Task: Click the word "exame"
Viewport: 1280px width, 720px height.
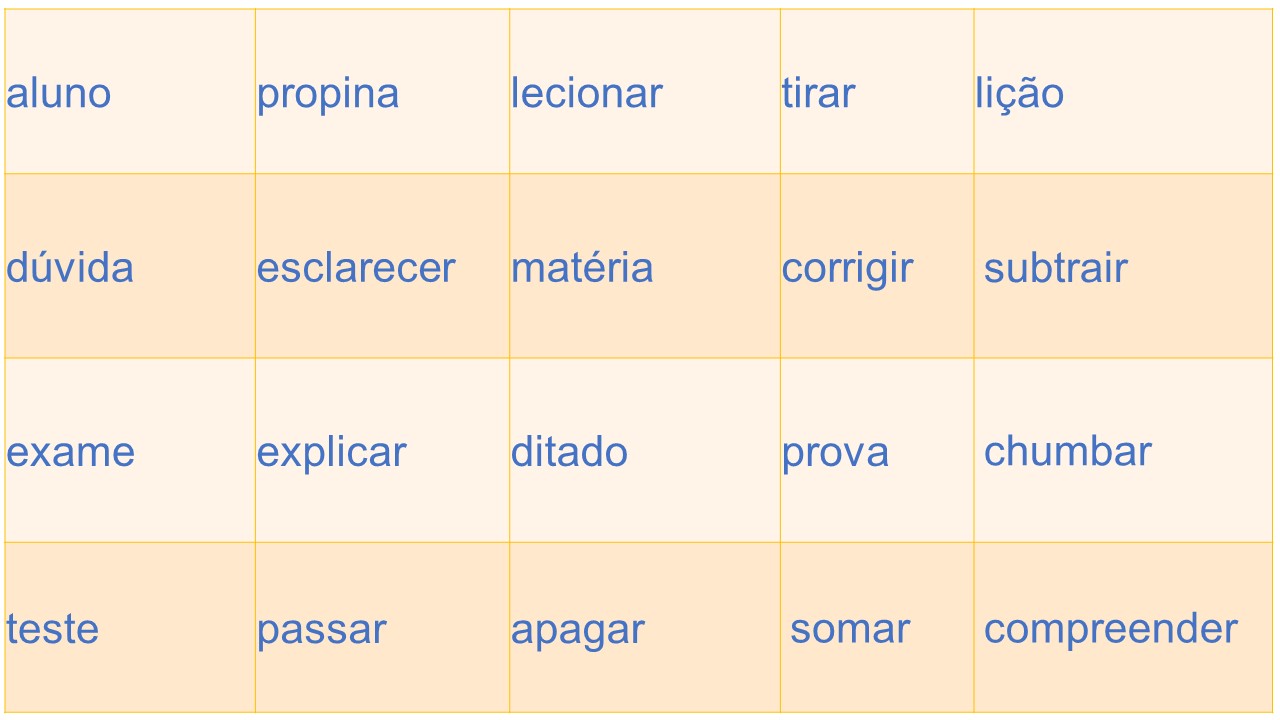Action: tap(70, 452)
